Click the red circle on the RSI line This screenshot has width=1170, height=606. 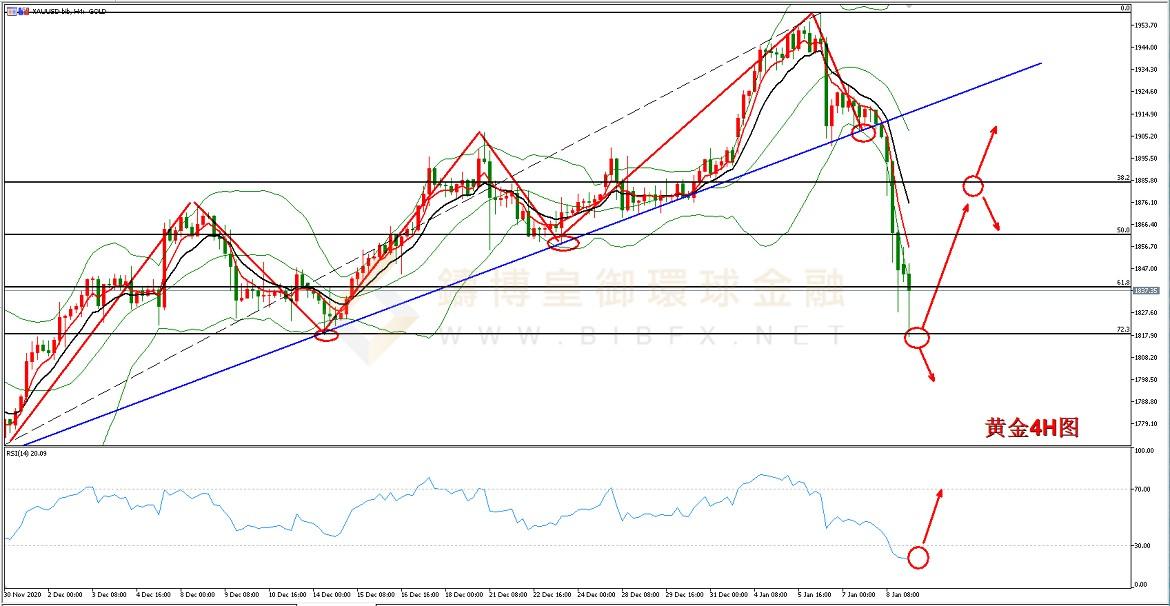[x=917, y=557]
